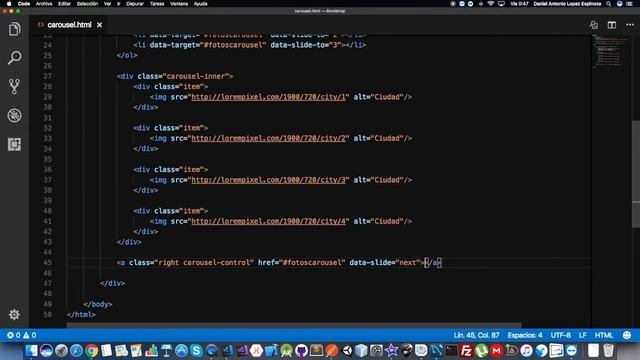The width and height of the screenshot is (640, 360).
Task: Open Finder from the dock
Action: 31,351
